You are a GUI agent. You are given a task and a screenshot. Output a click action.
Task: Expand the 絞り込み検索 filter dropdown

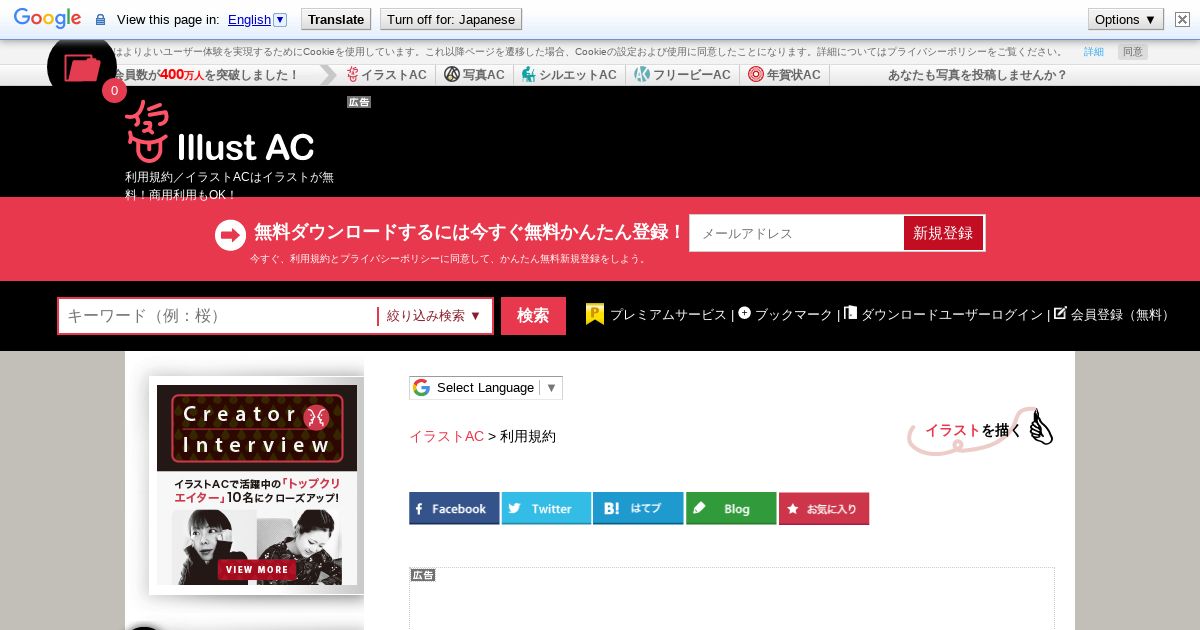click(x=434, y=316)
